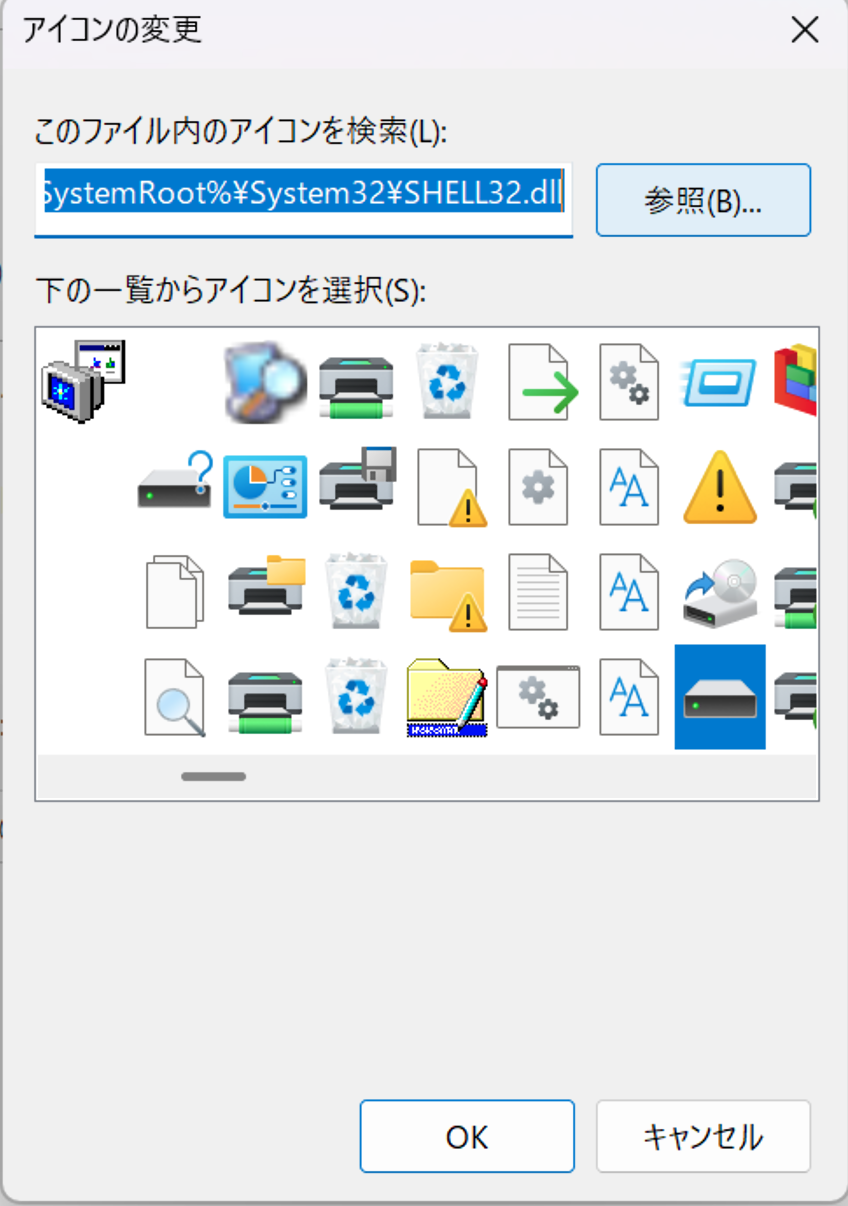Pick the document with magnifying glass icon
Viewport: 848px width, 1206px height.
(174, 697)
